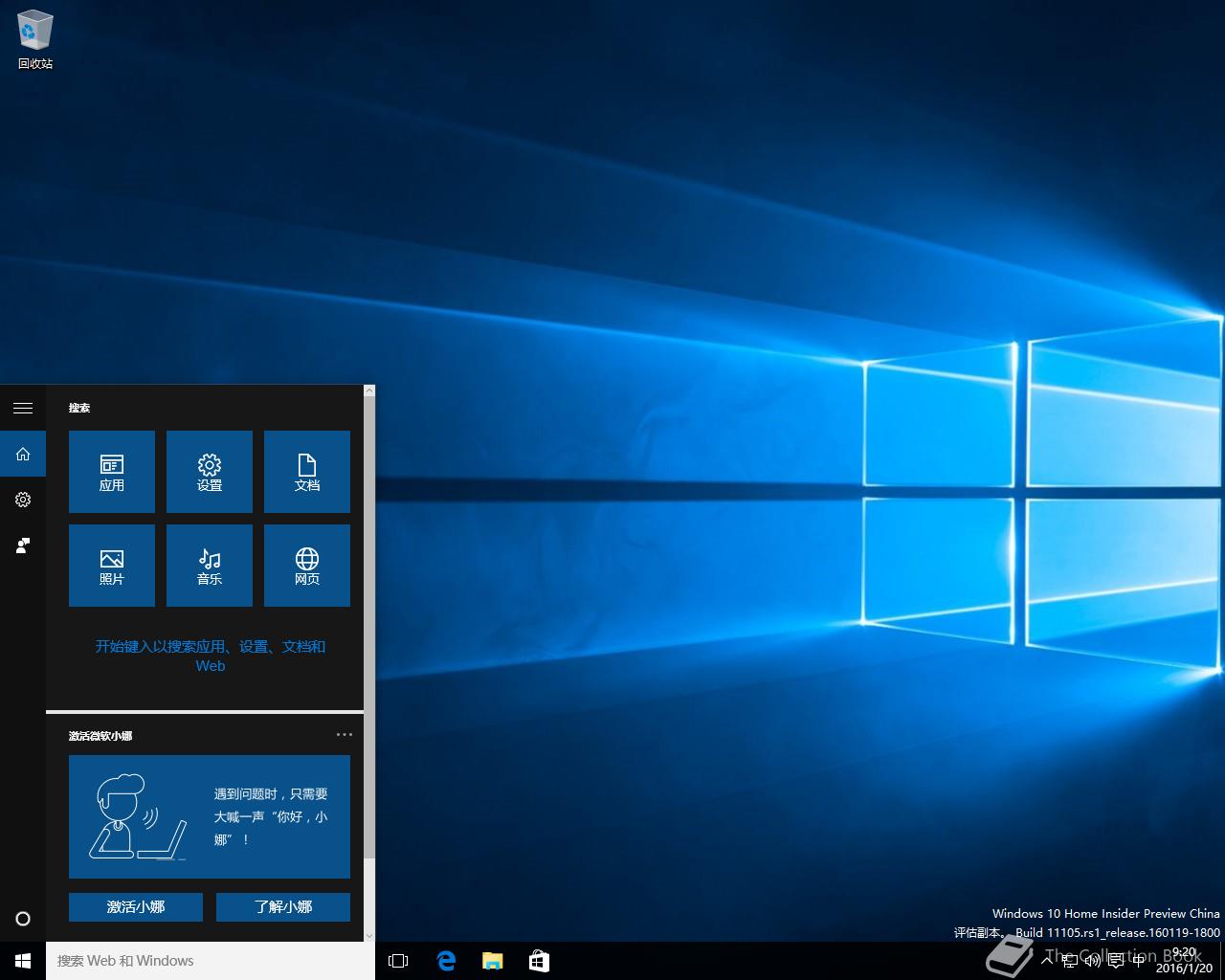Open the feedback icon in Cortana sidebar
This screenshot has height=980, width=1225.
click(23, 546)
